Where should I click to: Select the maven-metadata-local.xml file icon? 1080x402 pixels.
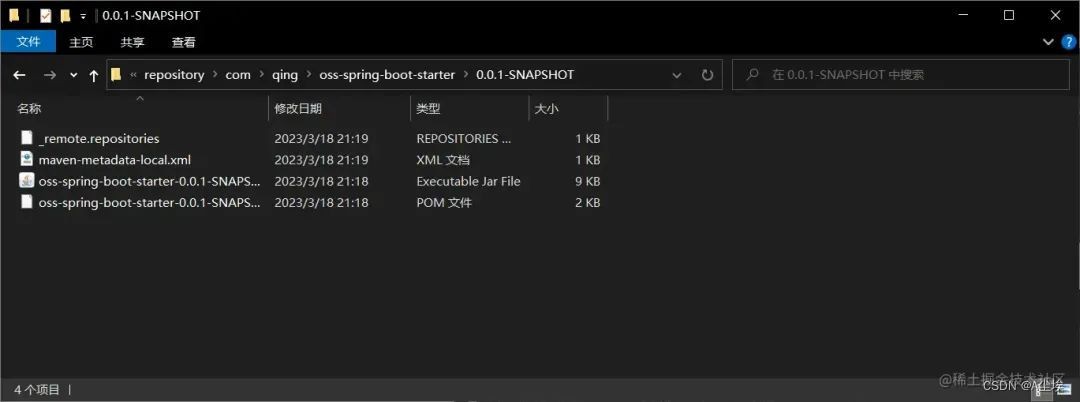tap(27, 160)
